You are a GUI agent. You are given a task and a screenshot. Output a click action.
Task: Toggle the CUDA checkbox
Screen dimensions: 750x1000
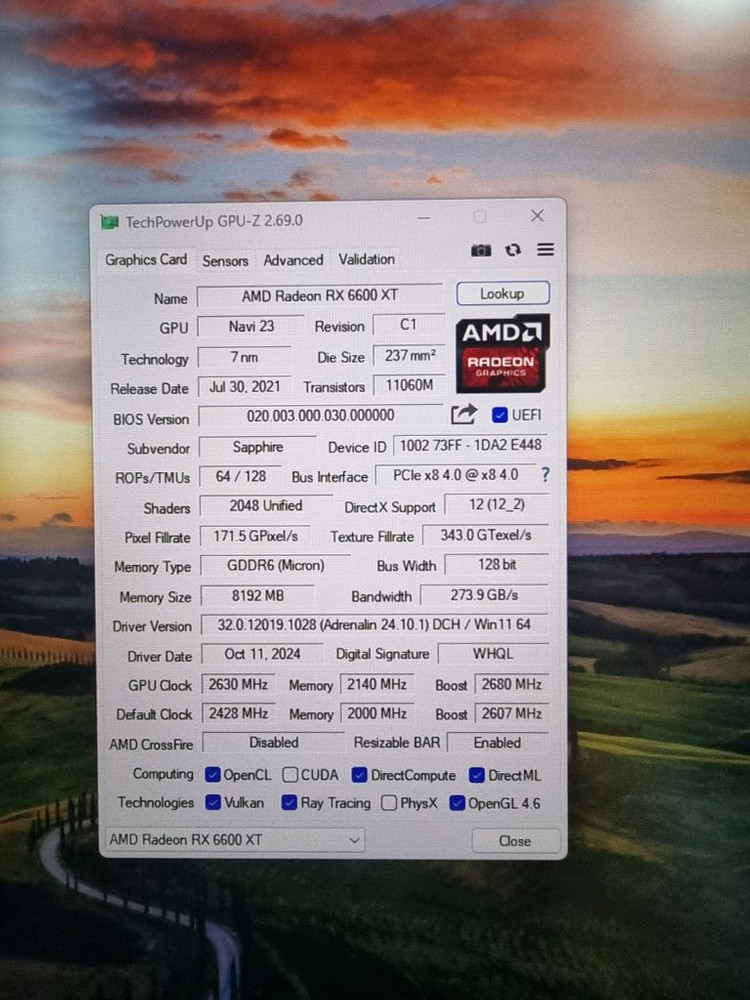coord(290,775)
